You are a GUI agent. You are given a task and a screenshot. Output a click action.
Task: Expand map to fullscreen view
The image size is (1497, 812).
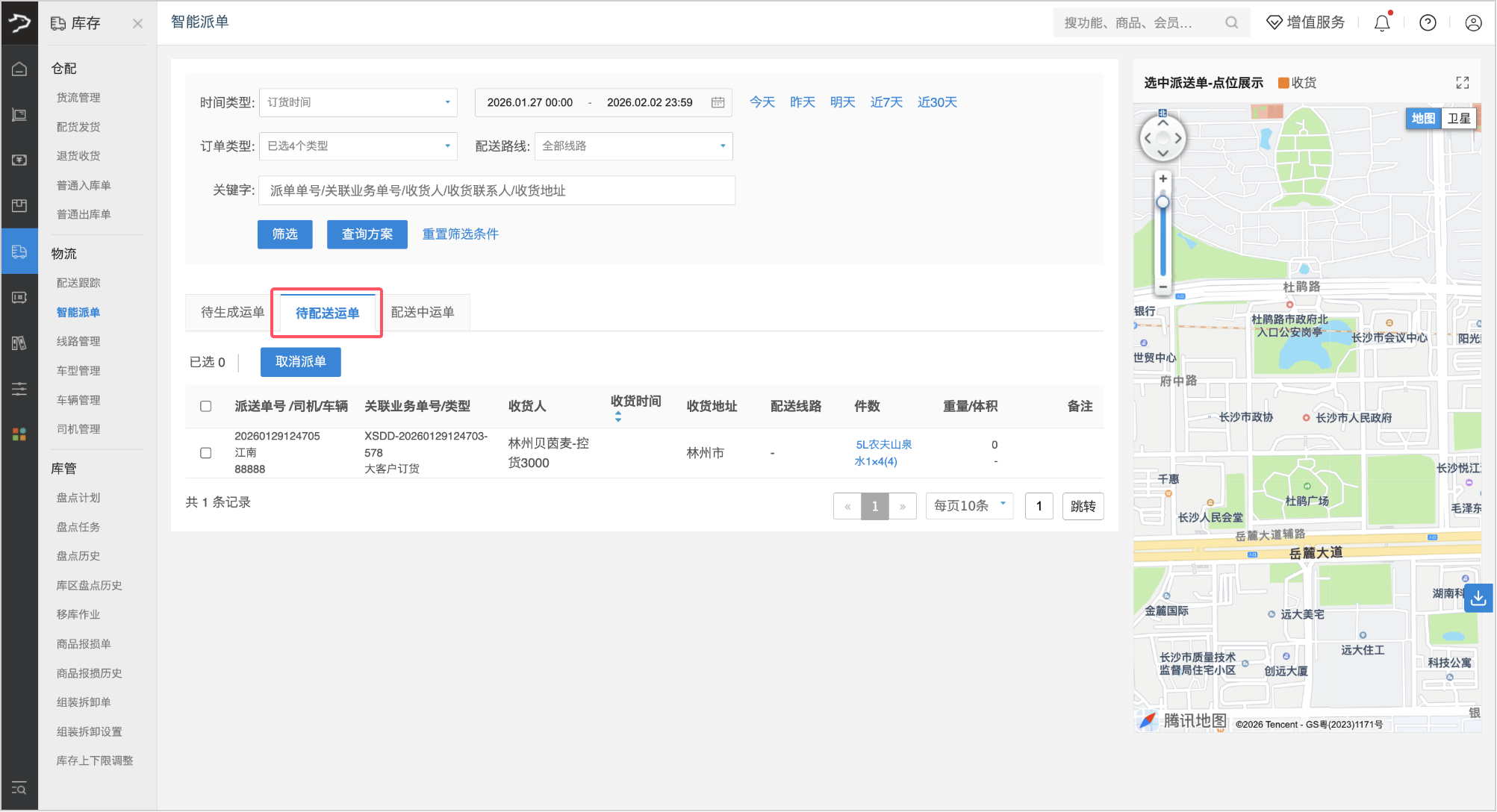1462,83
